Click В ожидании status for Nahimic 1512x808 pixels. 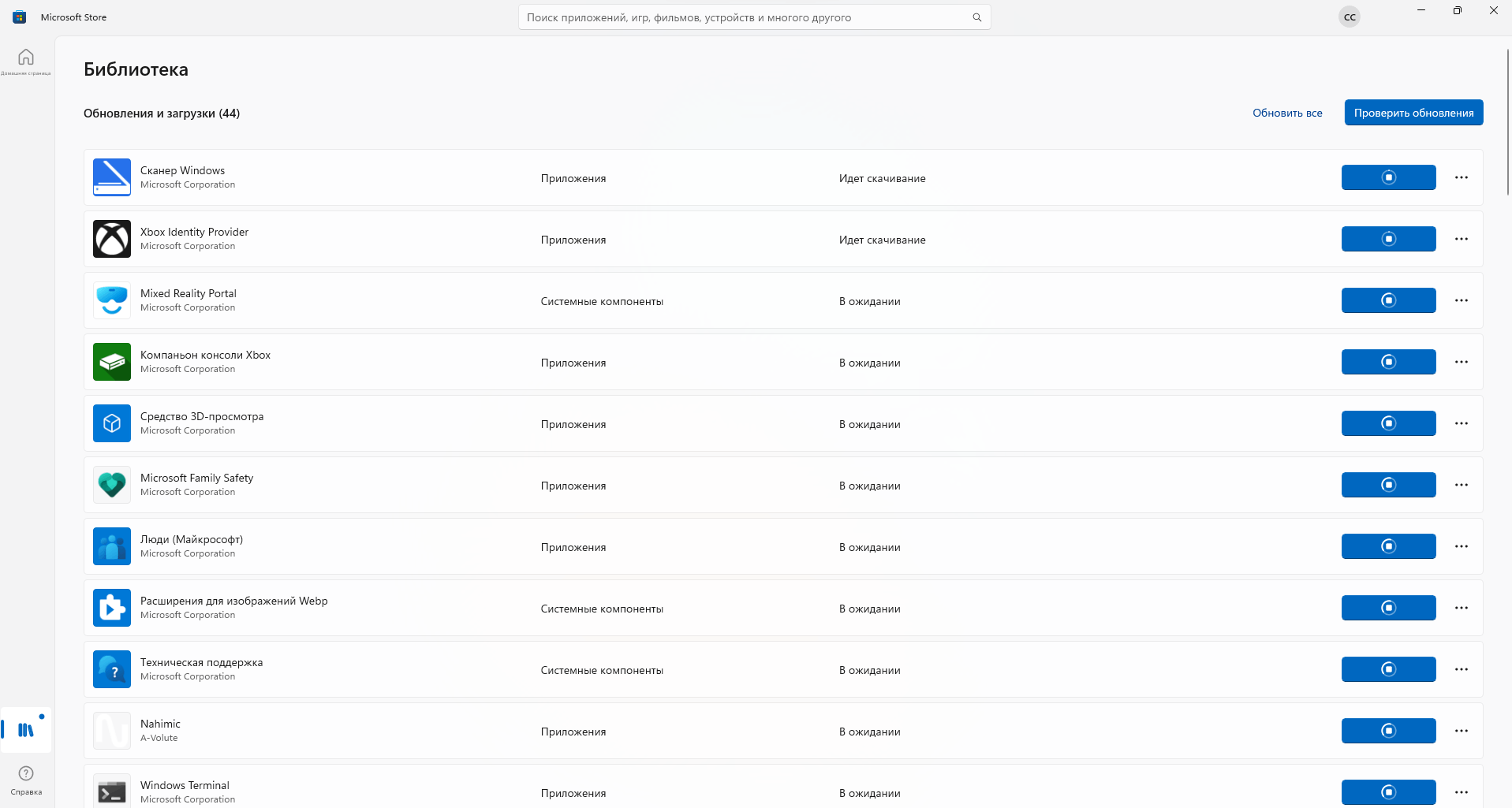click(869, 732)
